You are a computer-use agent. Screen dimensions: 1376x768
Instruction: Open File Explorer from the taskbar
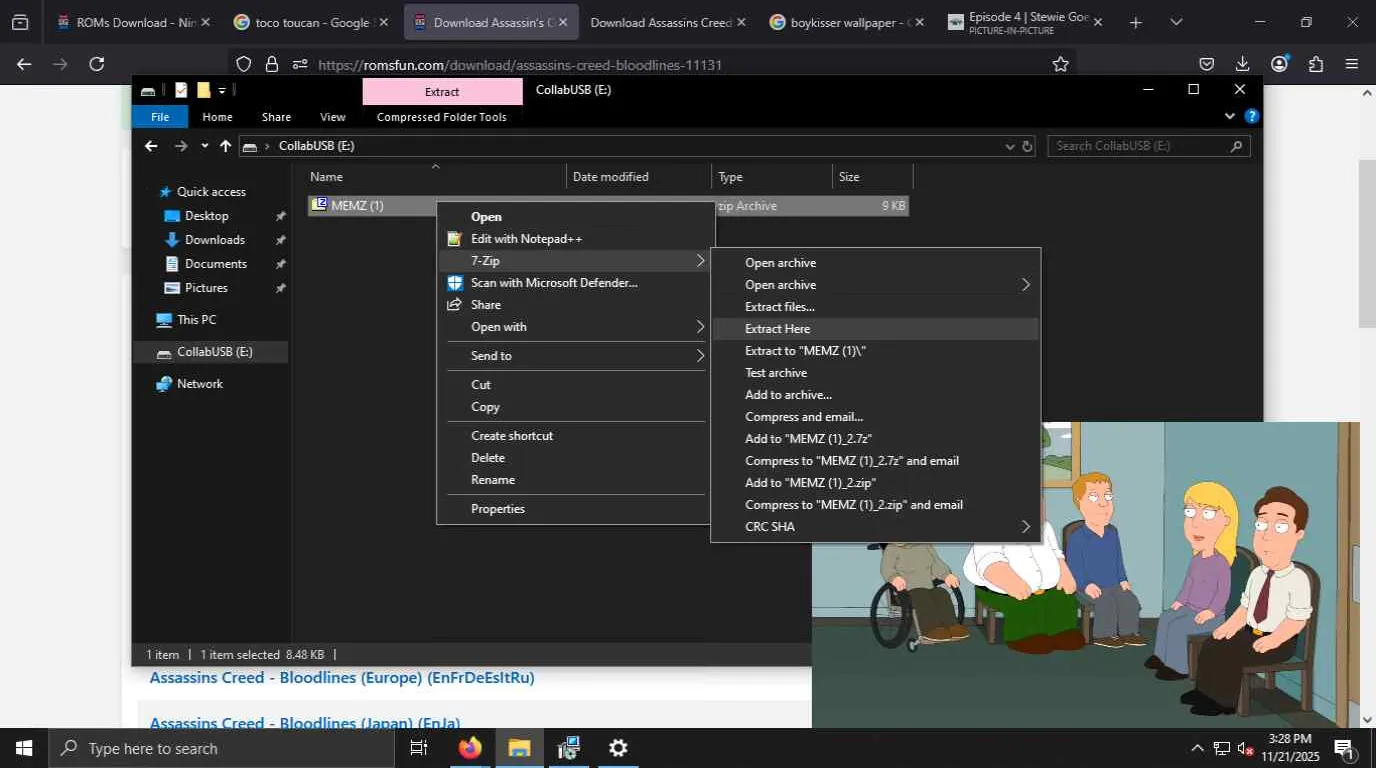coord(519,748)
